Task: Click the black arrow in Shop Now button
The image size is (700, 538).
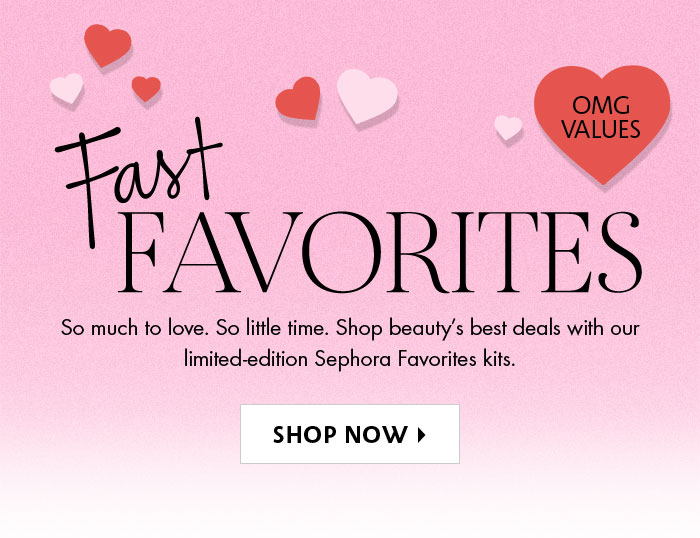Action: 422,435
